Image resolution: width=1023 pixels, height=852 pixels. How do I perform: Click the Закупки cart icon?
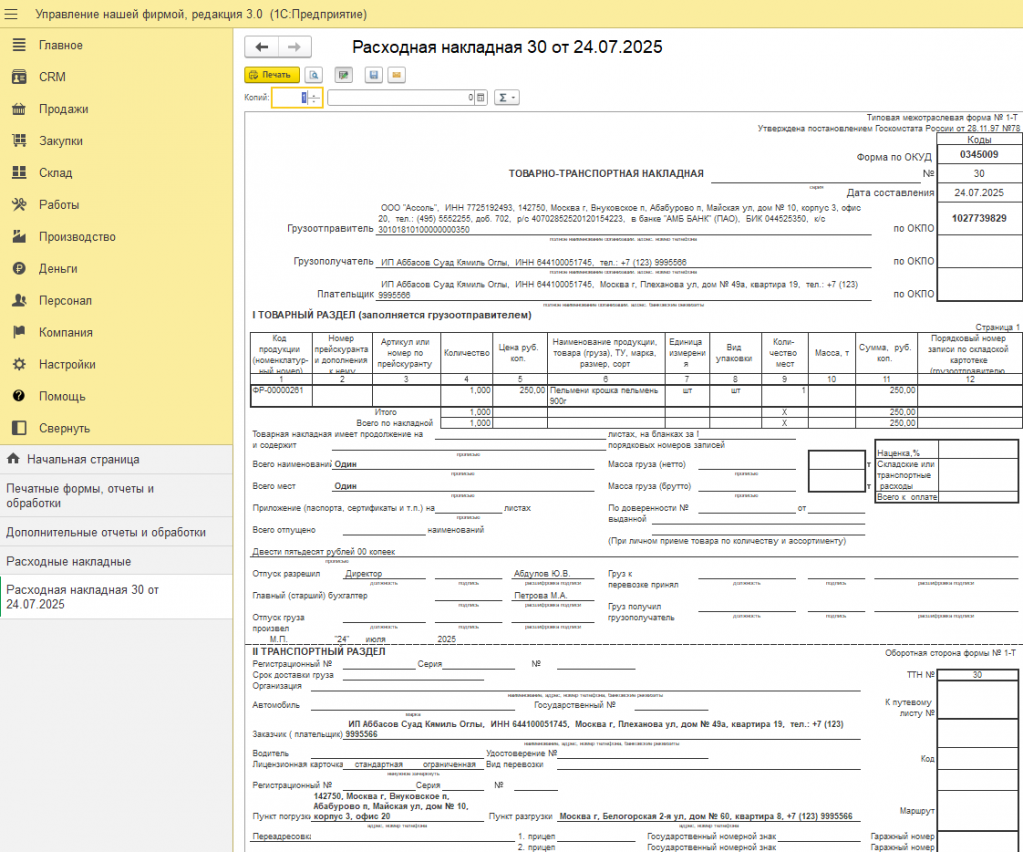tap(19, 141)
